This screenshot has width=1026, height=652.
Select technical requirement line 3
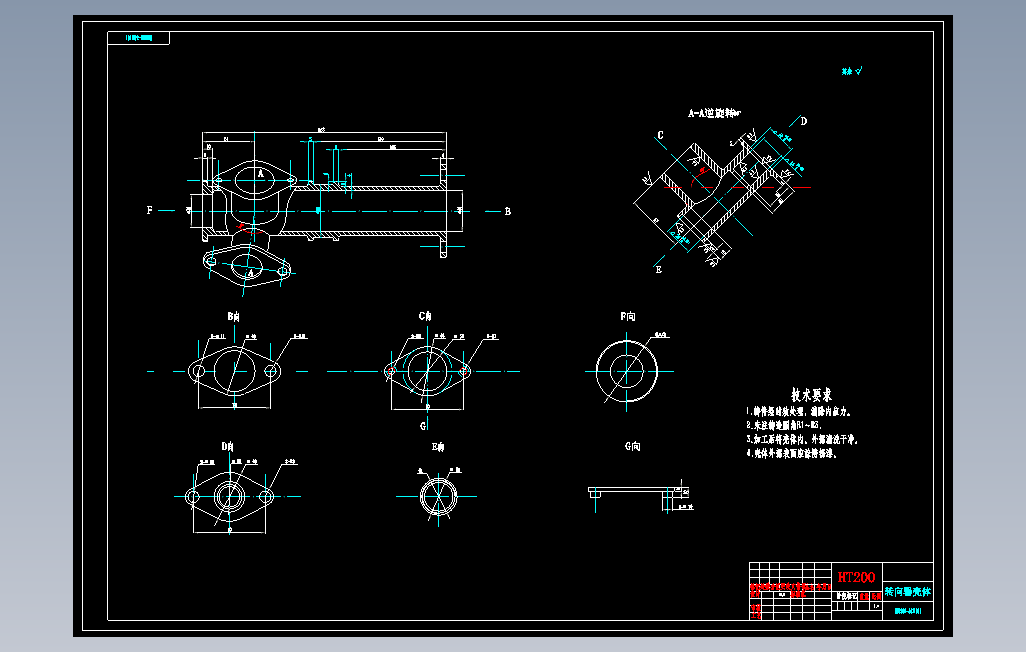point(802,439)
